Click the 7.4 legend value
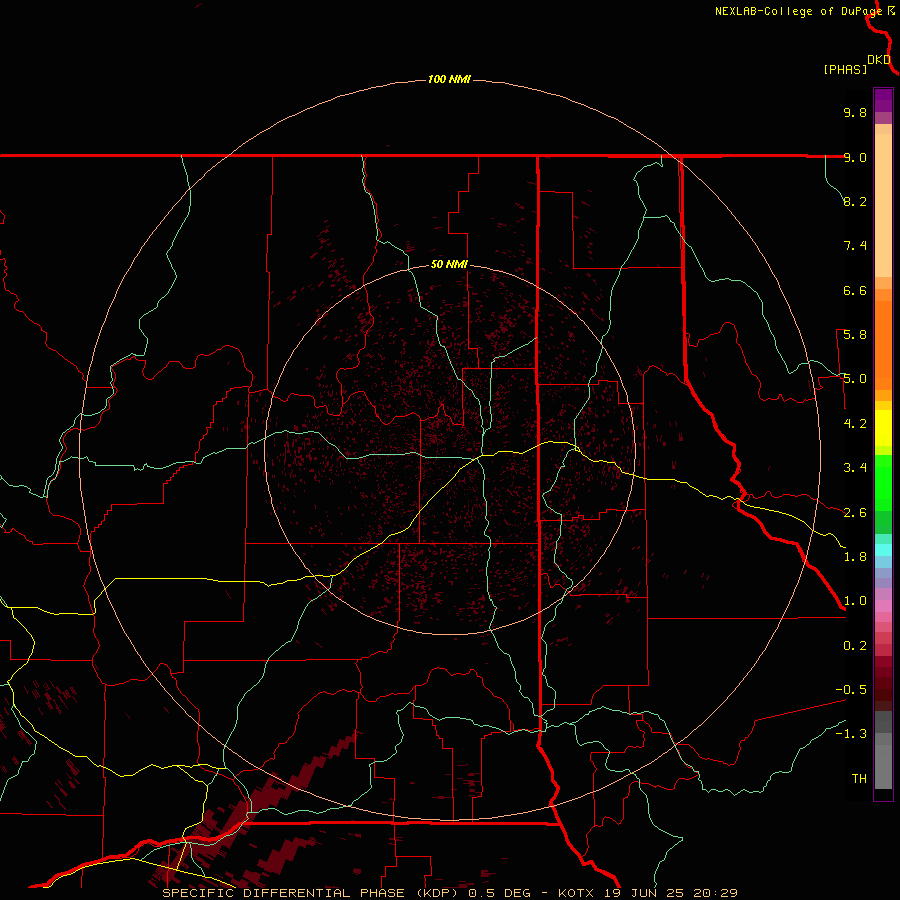 pos(855,246)
